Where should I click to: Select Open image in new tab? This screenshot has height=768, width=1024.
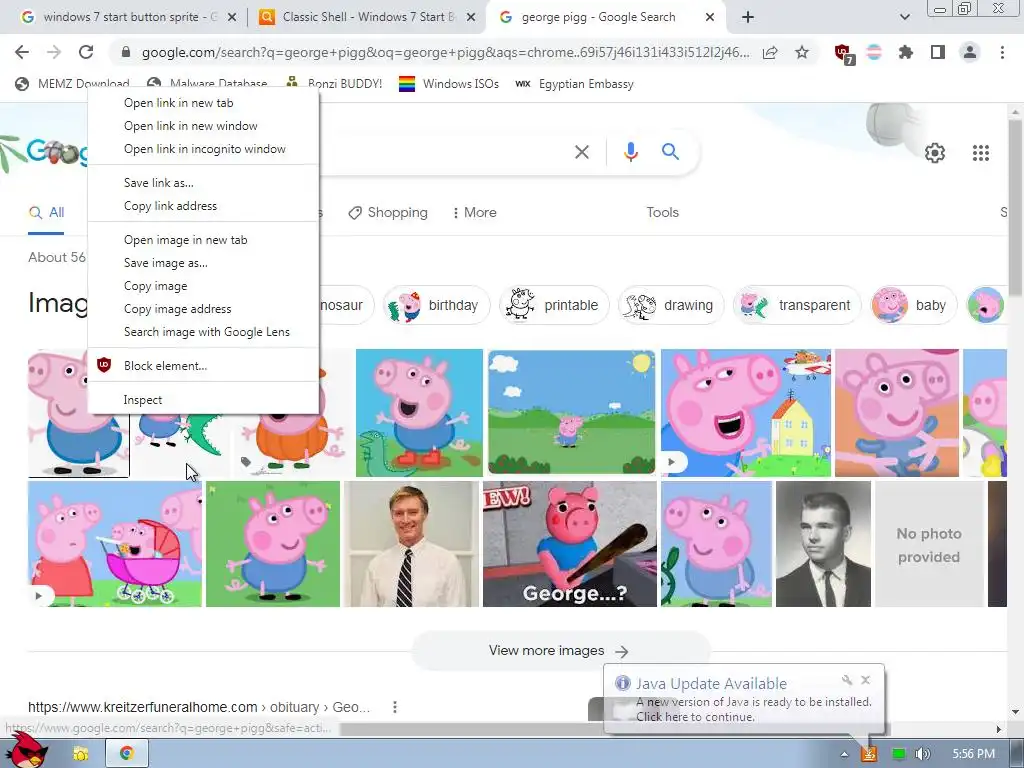coord(203,240)
